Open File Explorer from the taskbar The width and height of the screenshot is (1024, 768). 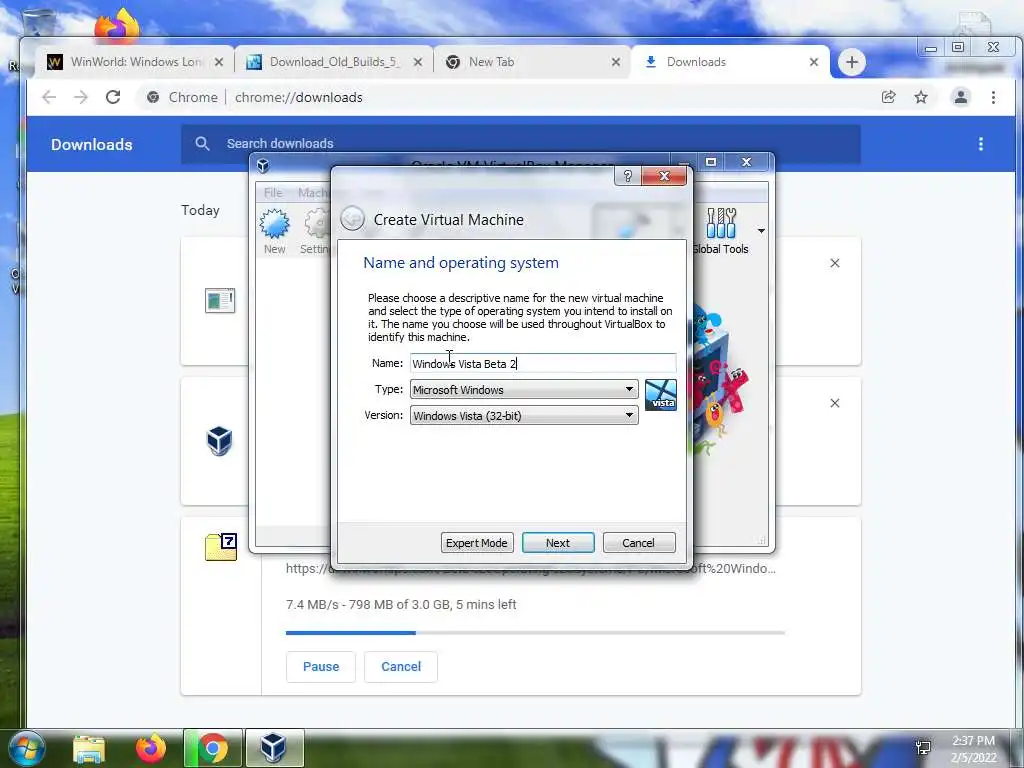coord(89,748)
